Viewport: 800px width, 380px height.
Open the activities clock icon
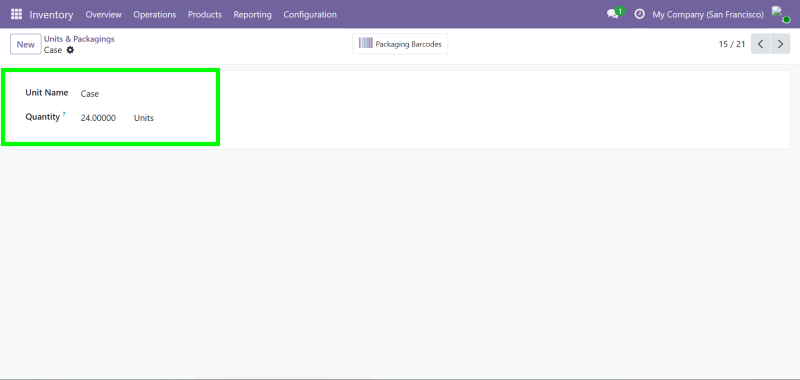point(639,14)
